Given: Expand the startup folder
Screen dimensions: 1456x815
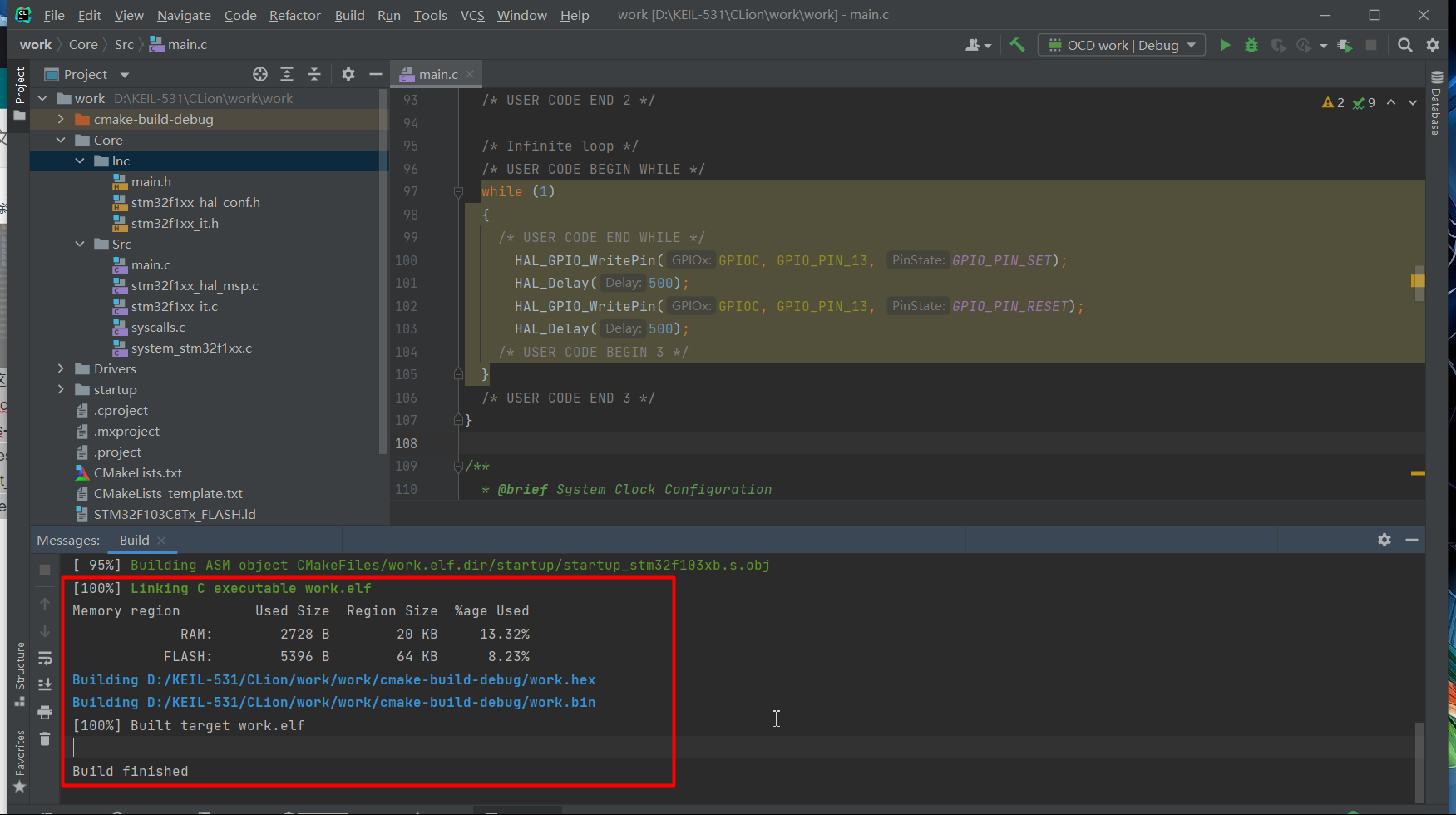Looking at the screenshot, I should [61, 389].
